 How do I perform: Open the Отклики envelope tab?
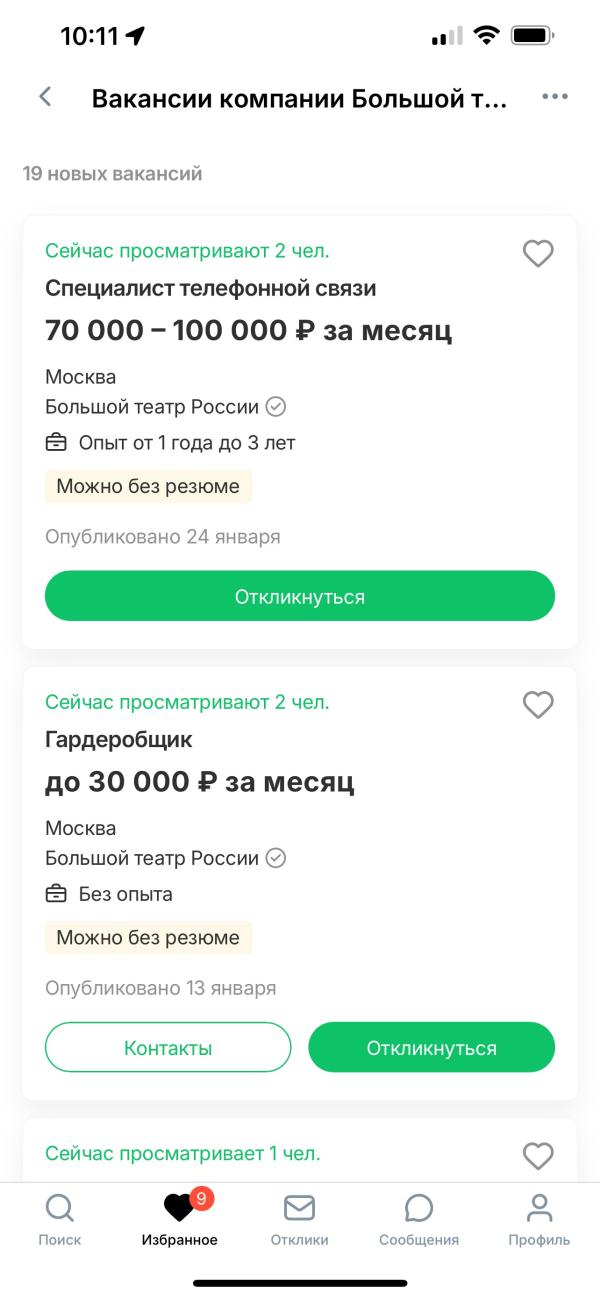pyautogui.click(x=299, y=1220)
